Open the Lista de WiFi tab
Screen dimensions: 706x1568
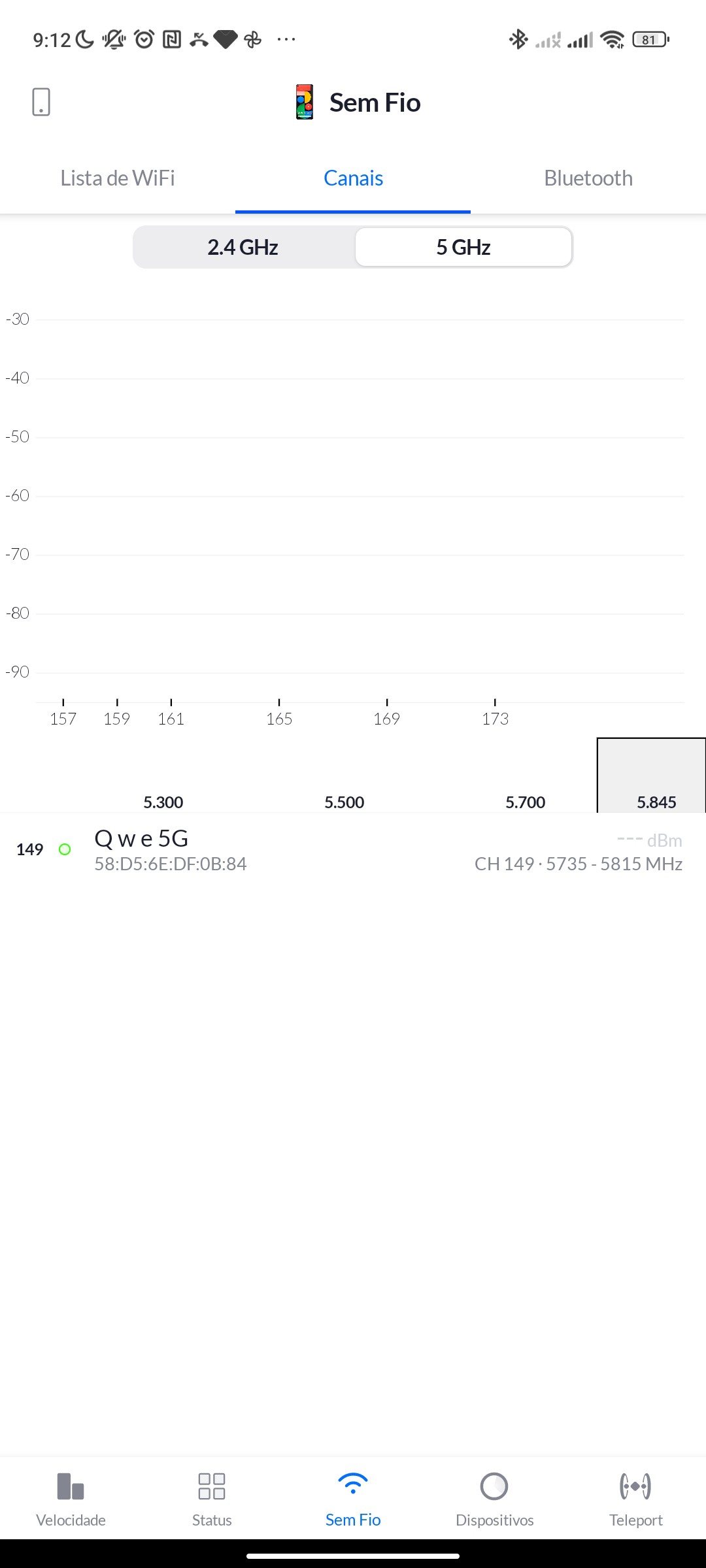(118, 178)
